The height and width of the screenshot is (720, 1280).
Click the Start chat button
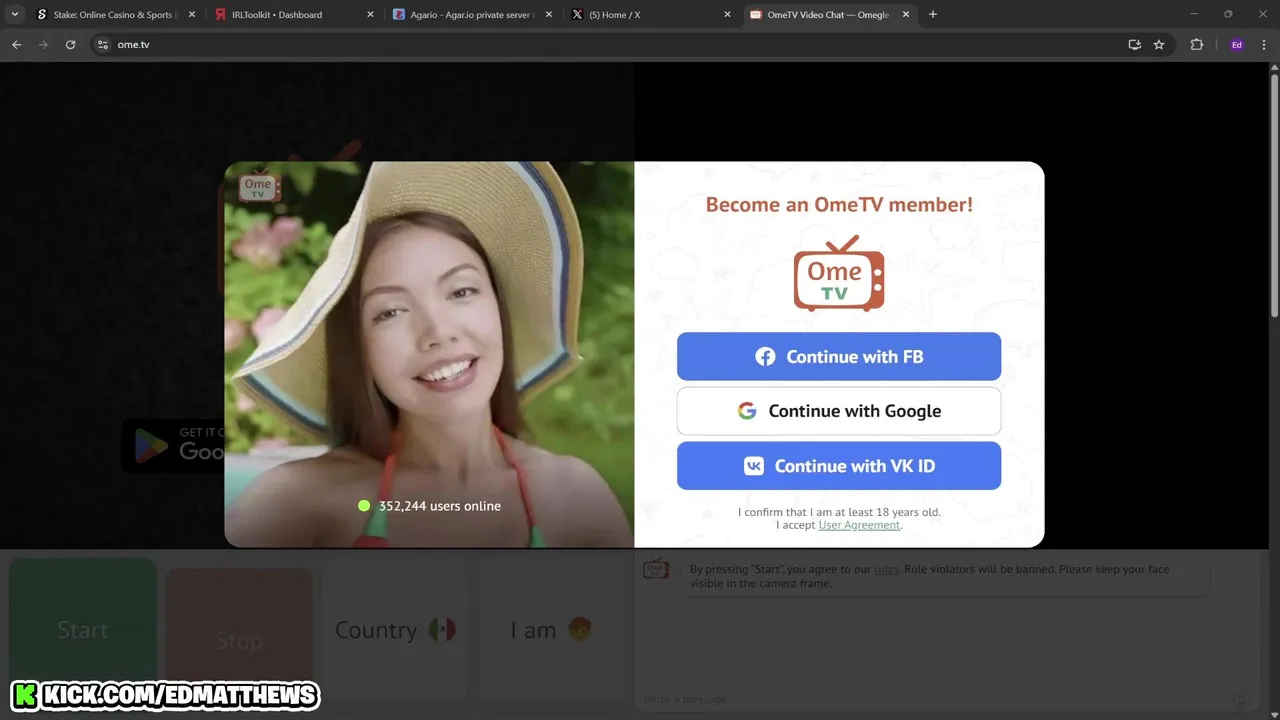[x=83, y=630]
